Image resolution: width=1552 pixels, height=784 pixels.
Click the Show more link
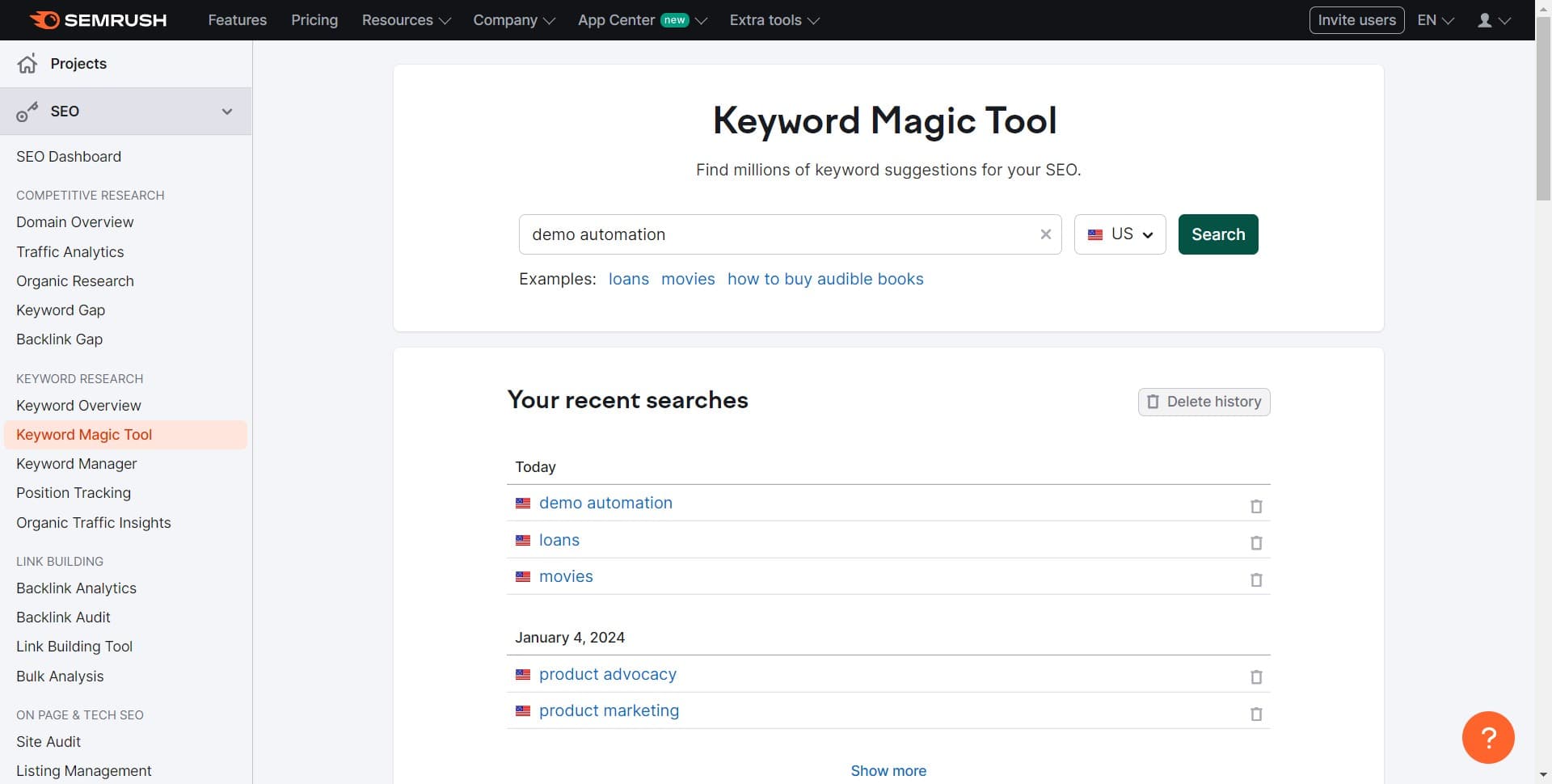(888, 770)
